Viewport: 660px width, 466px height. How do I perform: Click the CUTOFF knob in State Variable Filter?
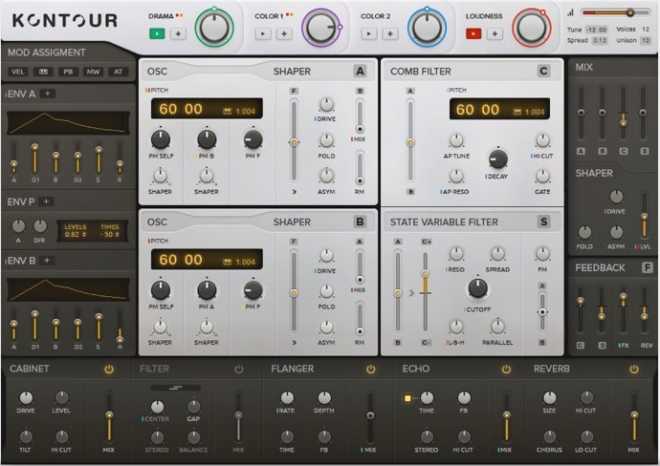[x=478, y=288]
